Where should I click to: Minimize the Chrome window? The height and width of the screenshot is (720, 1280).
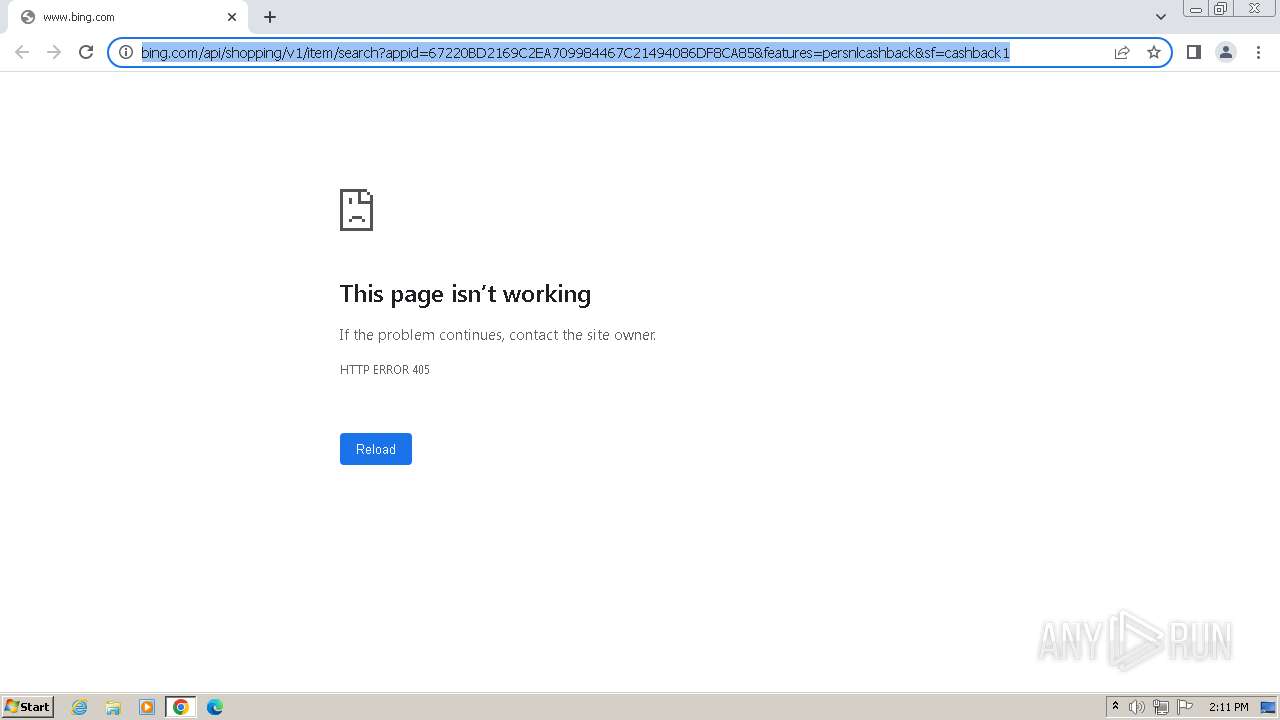(1196, 9)
